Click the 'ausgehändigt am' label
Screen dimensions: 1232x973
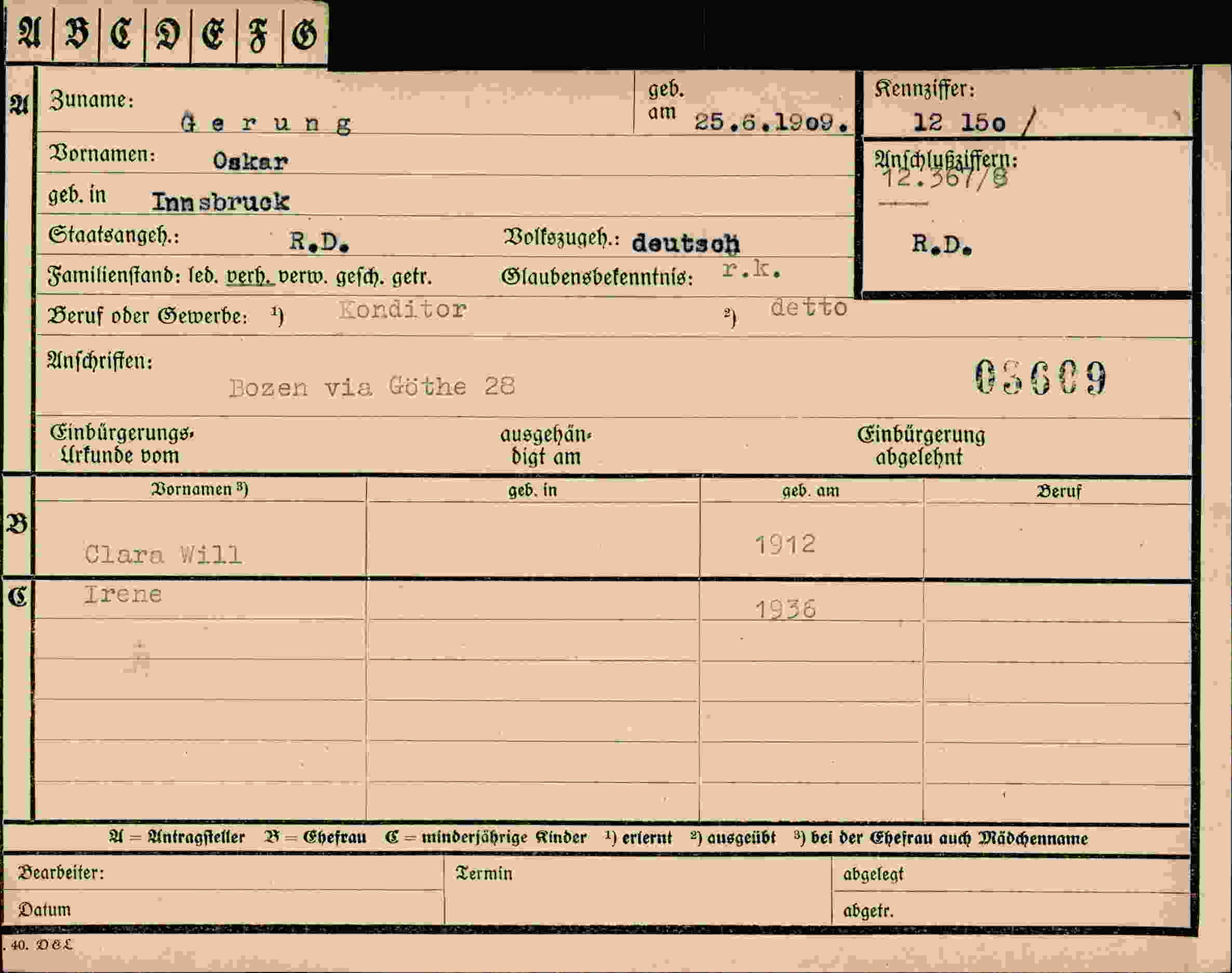coord(546,445)
